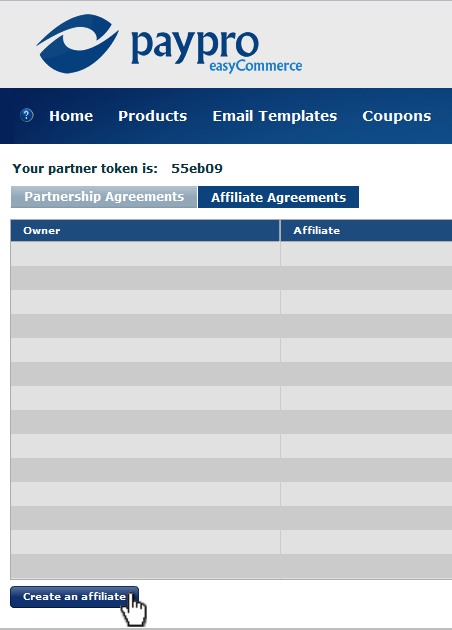Select the partner token value 55eb09
This screenshot has width=452, height=630.
pyautogui.click(x=197, y=168)
